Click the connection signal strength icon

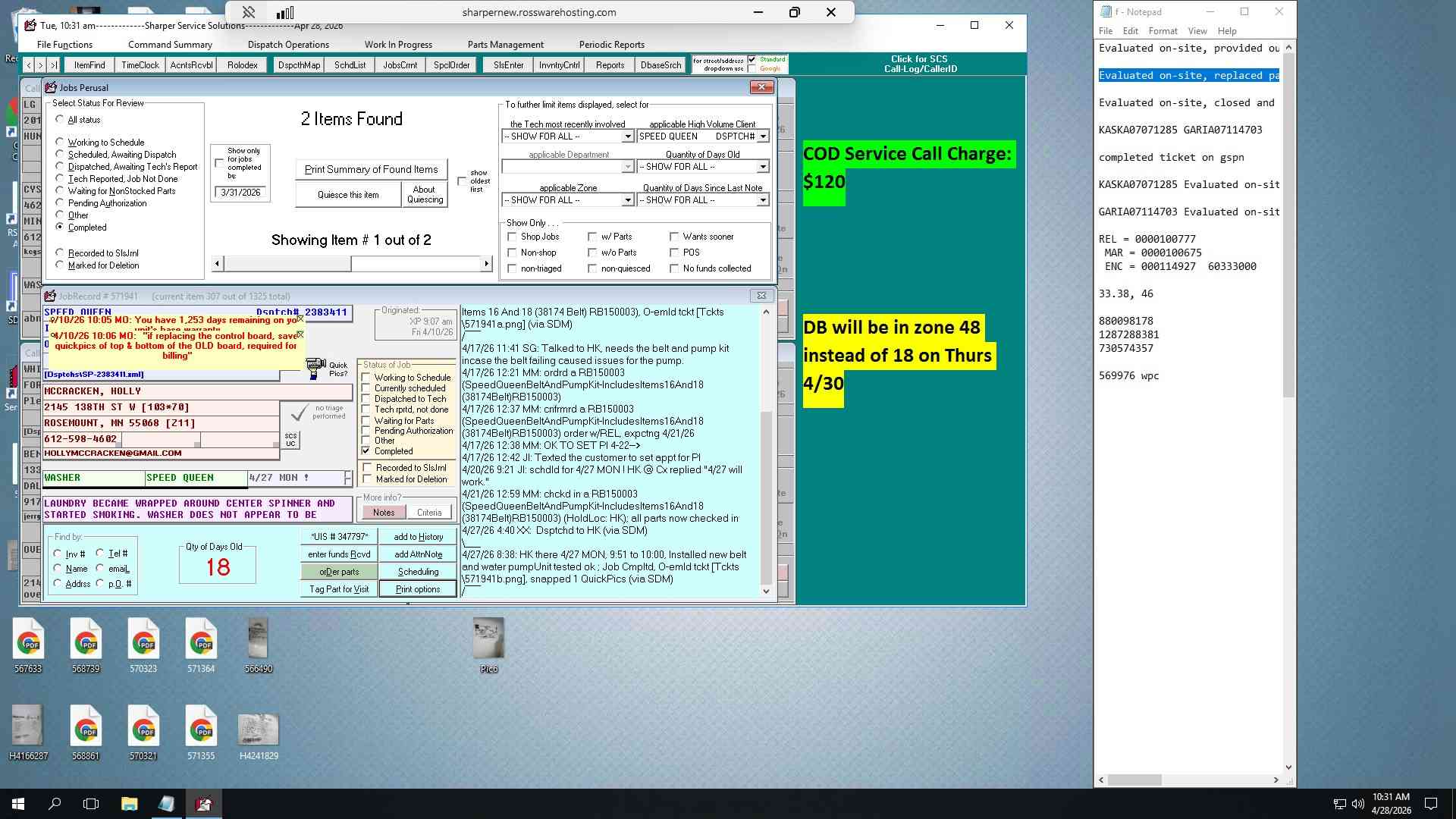click(285, 12)
